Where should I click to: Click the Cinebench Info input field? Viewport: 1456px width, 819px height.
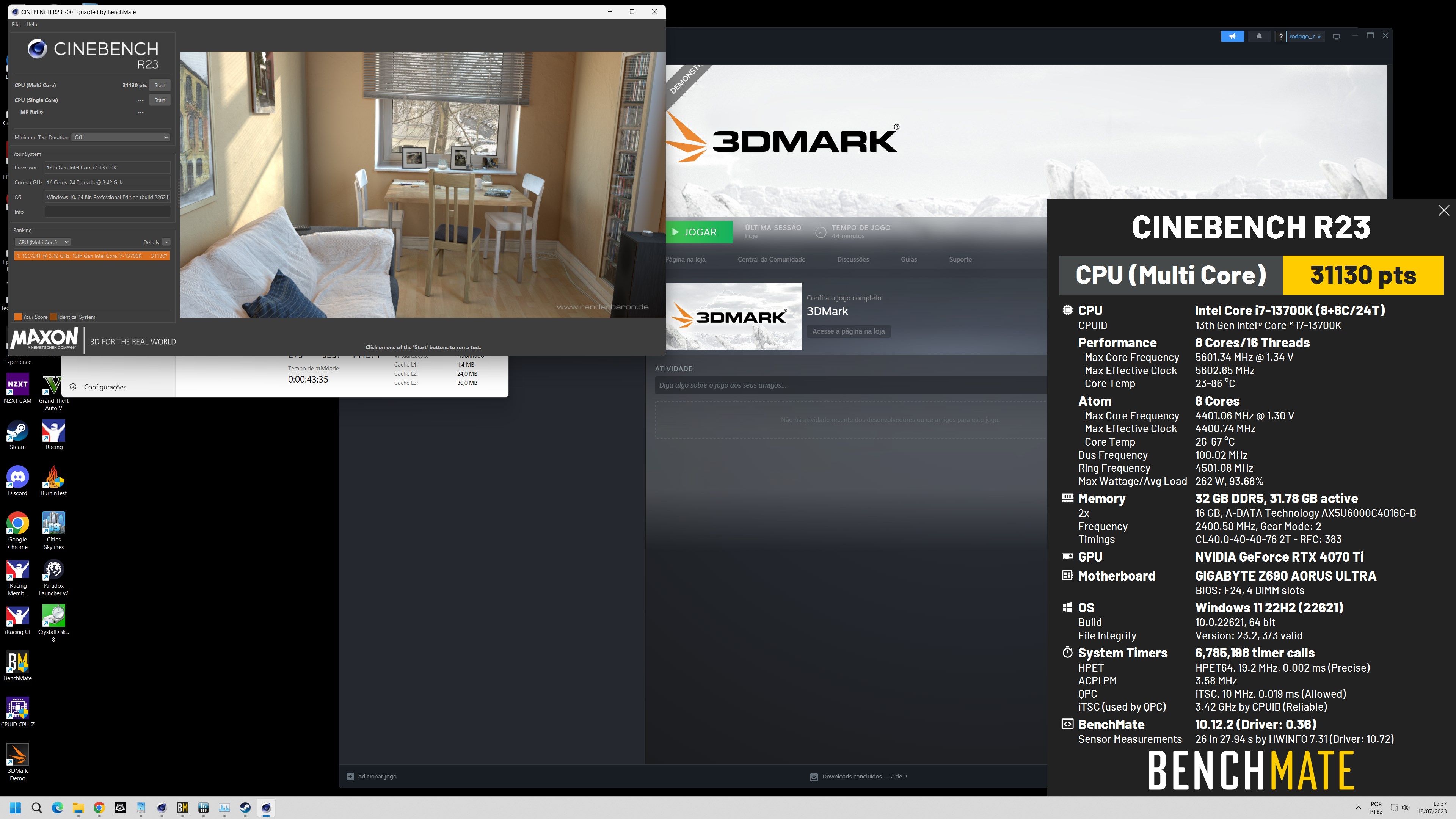click(107, 212)
